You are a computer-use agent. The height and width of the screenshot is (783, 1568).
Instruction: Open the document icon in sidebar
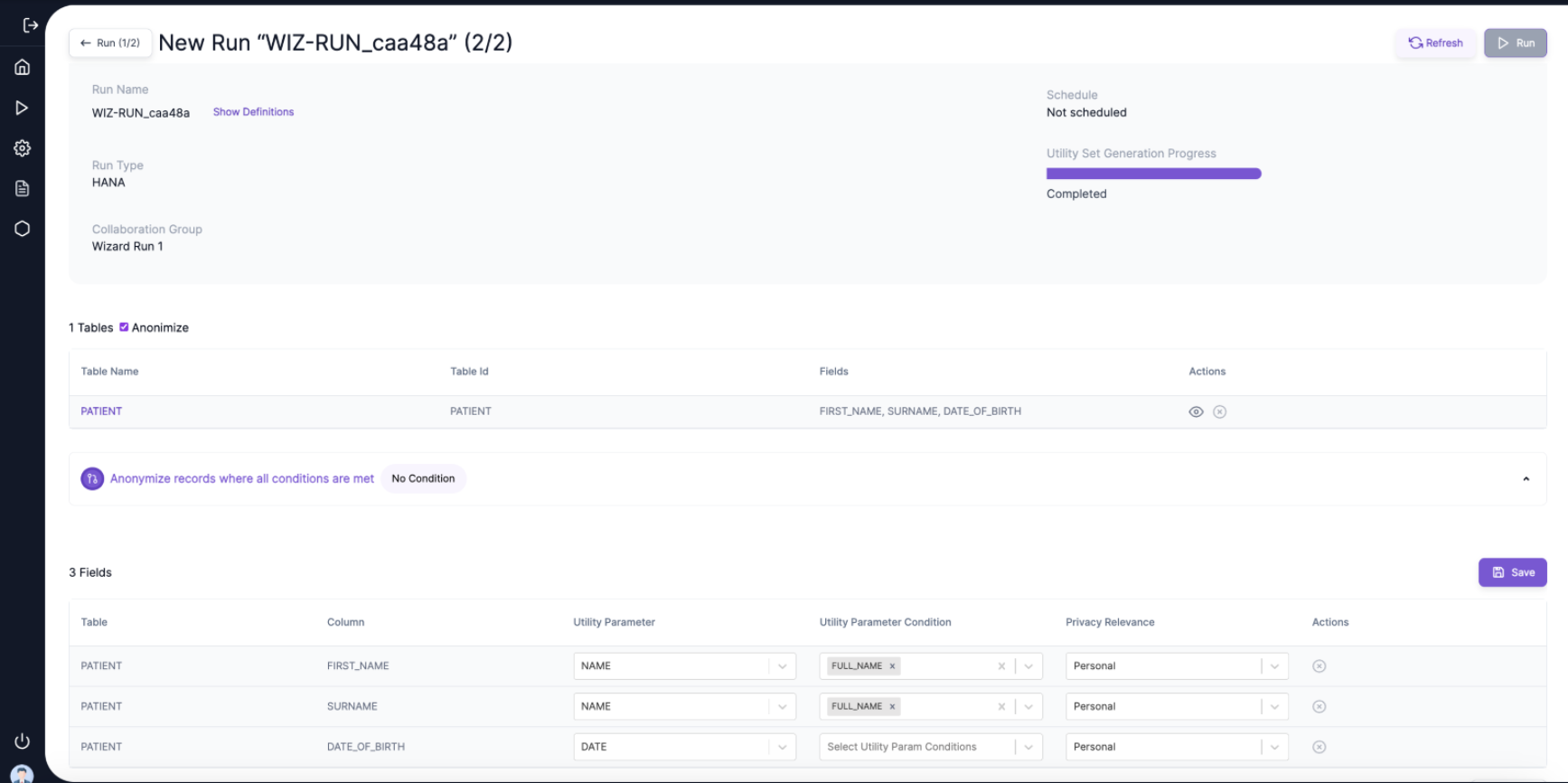(x=23, y=188)
